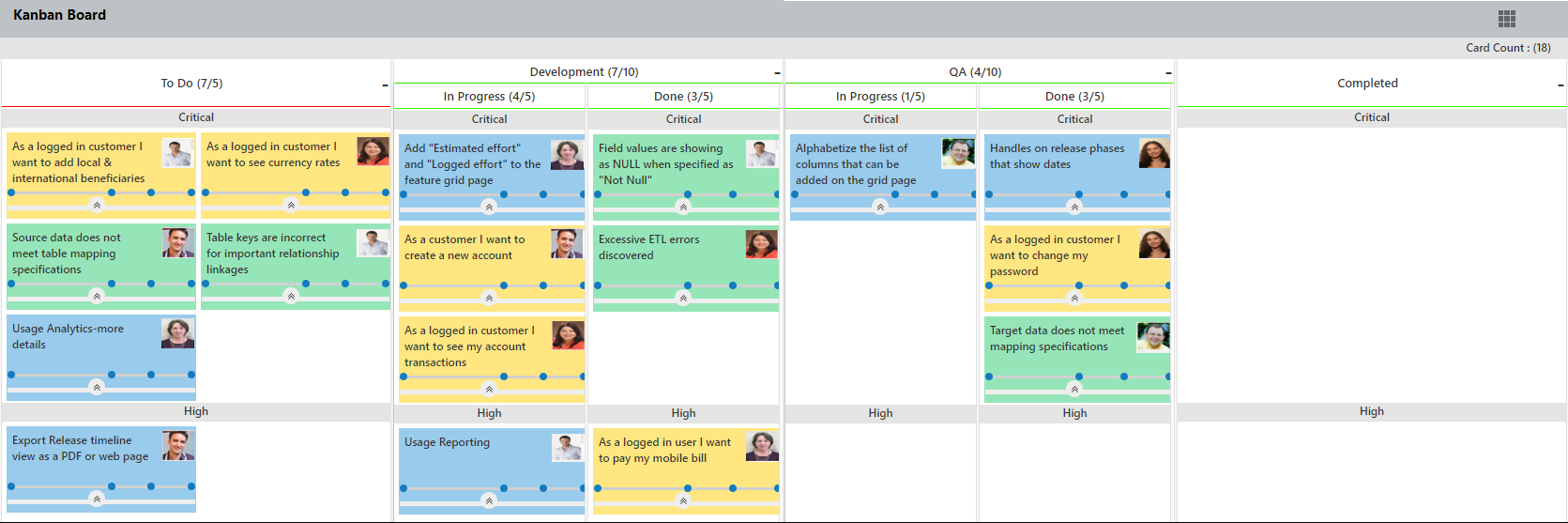
Task: Click avatar on 'Target data does not meet' card
Action: 1153,336
